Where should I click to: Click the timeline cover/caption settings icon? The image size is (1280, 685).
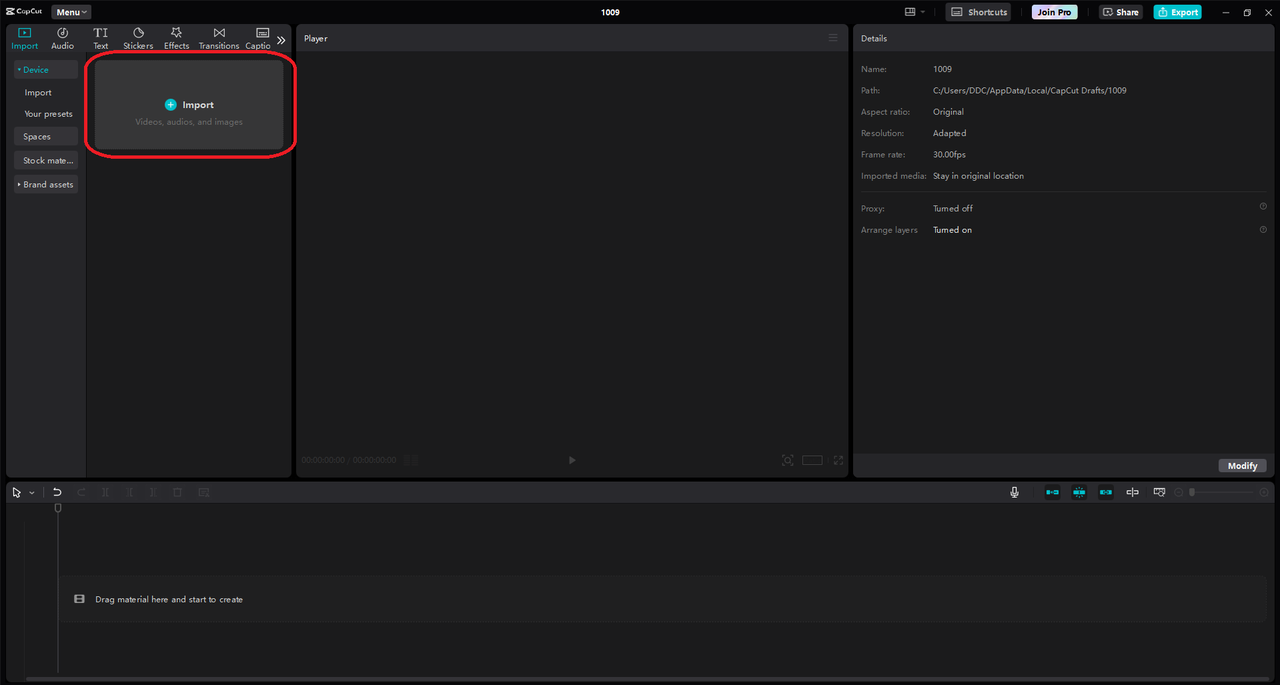[x=1159, y=492]
